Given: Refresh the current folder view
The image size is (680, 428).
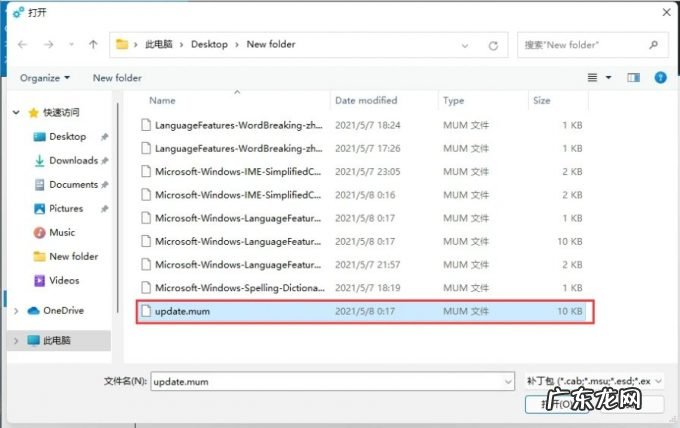Looking at the screenshot, I should coord(493,46).
